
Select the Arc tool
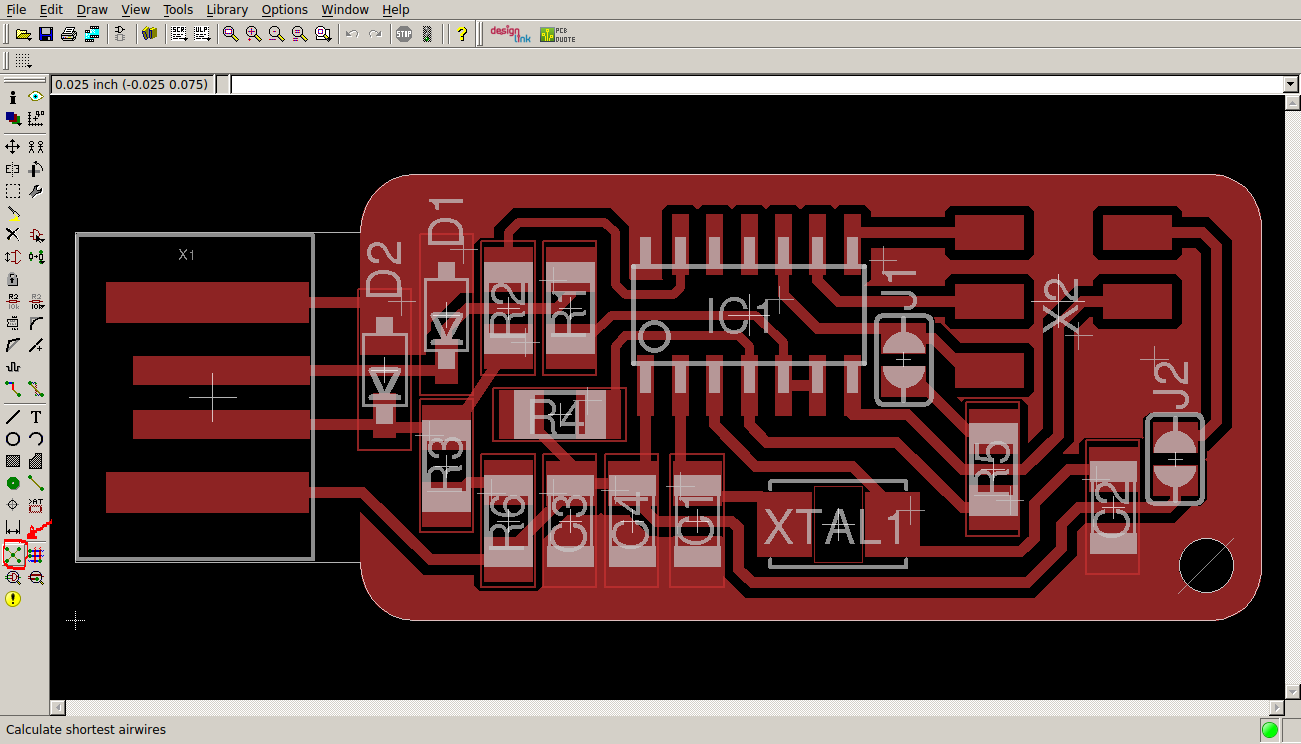[36, 439]
